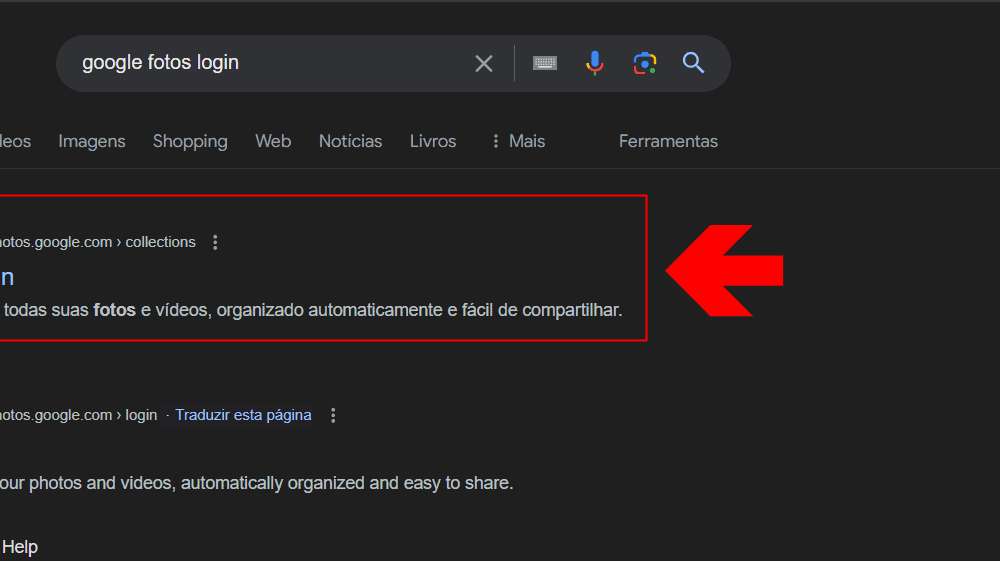Switch to the Imagens tab
This screenshot has height=561, width=1000.
pos(92,141)
